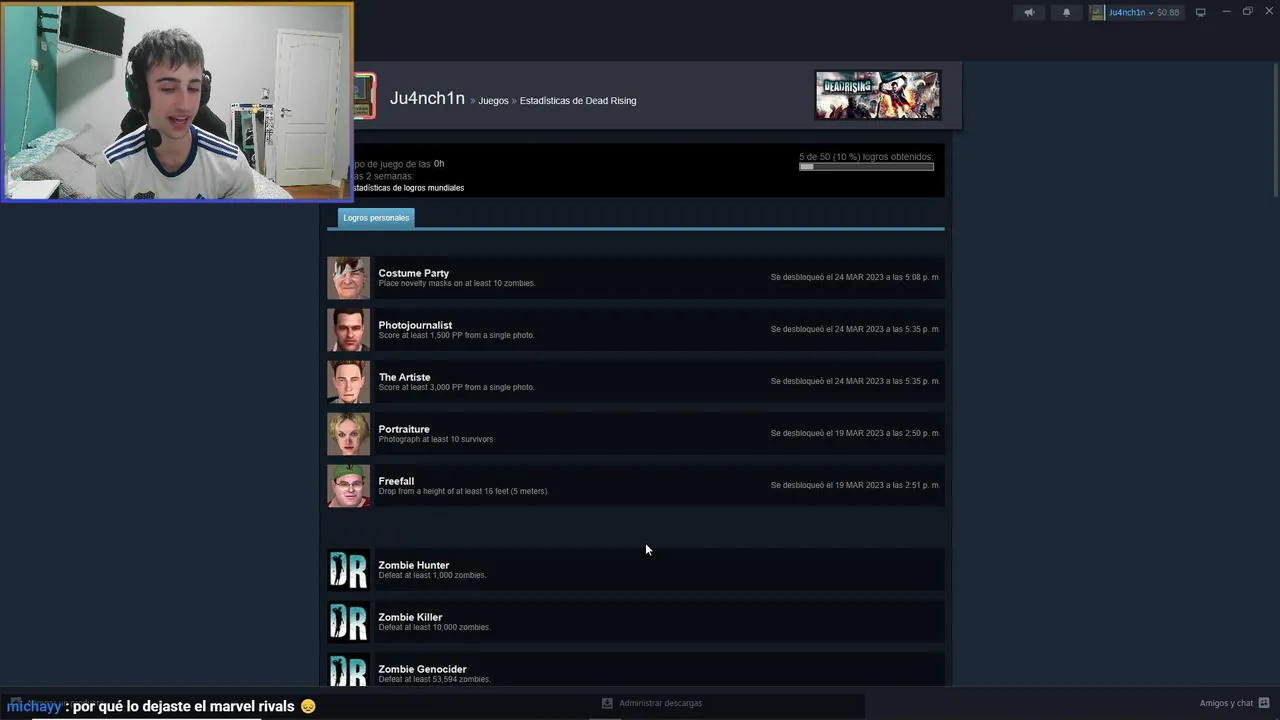Click the Costume Party unlock date text
Screen dimensions: 1280x720
pyautogui.click(x=855, y=277)
